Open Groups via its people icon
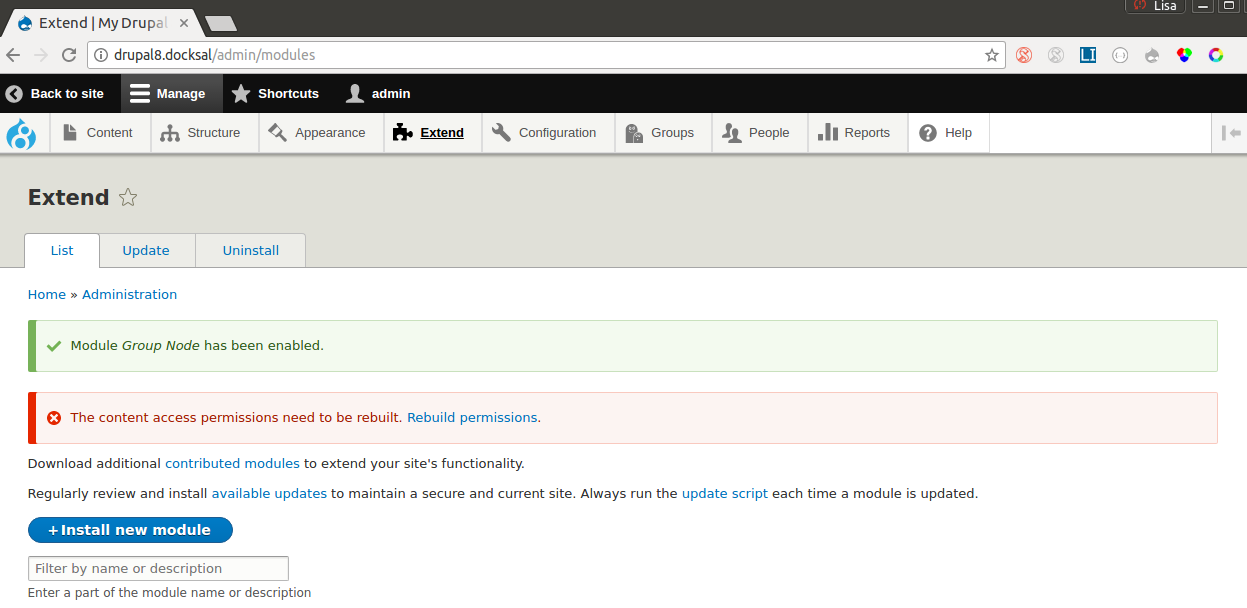1247x608 pixels. coord(633,131)
